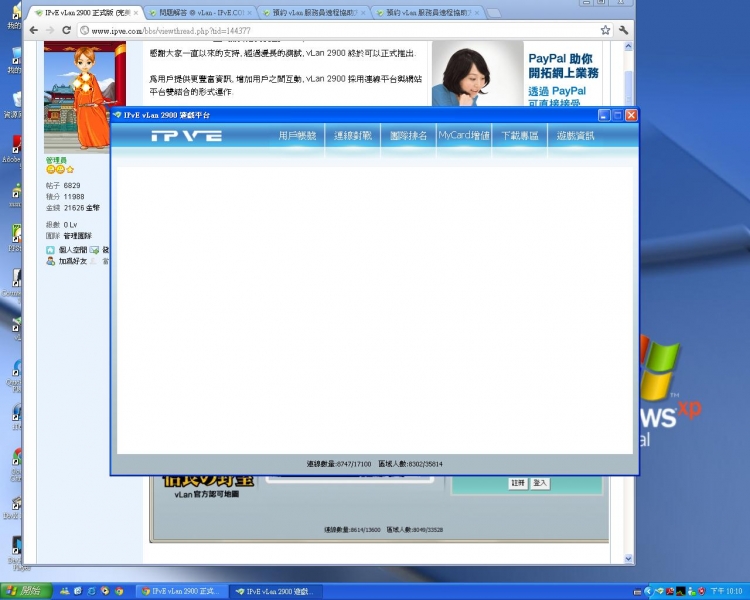Screen dimensions: 750x600
Task: Click the forum admin avatar image
Action: (85, 97)
